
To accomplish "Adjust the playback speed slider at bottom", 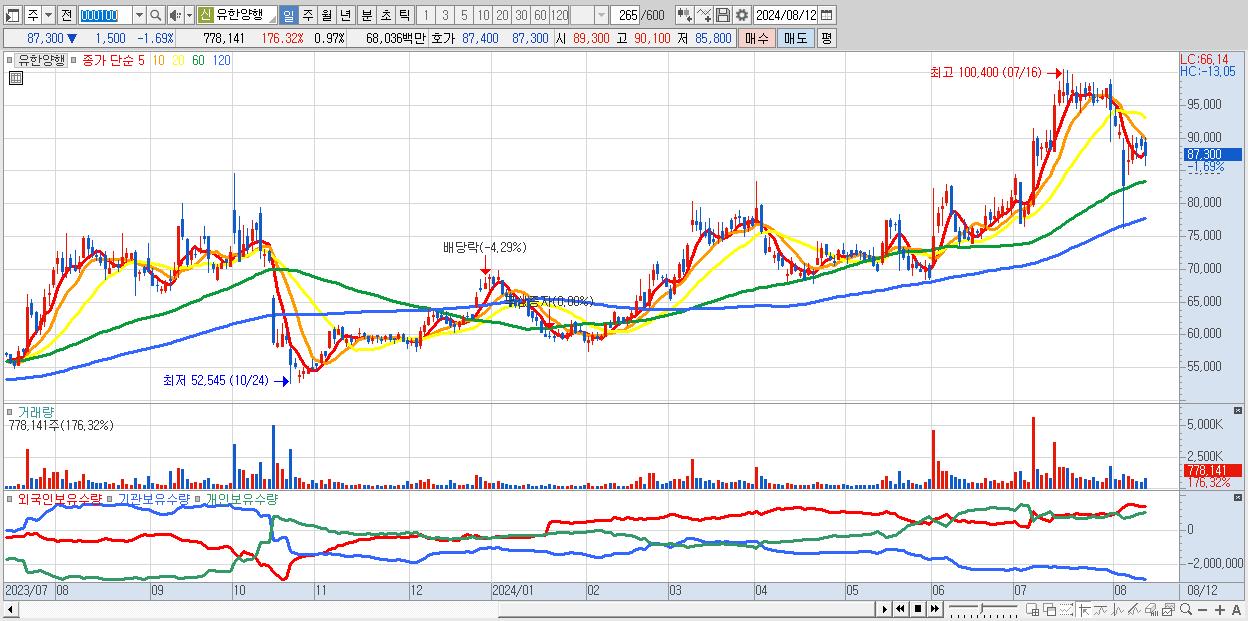I will (983, 609).
